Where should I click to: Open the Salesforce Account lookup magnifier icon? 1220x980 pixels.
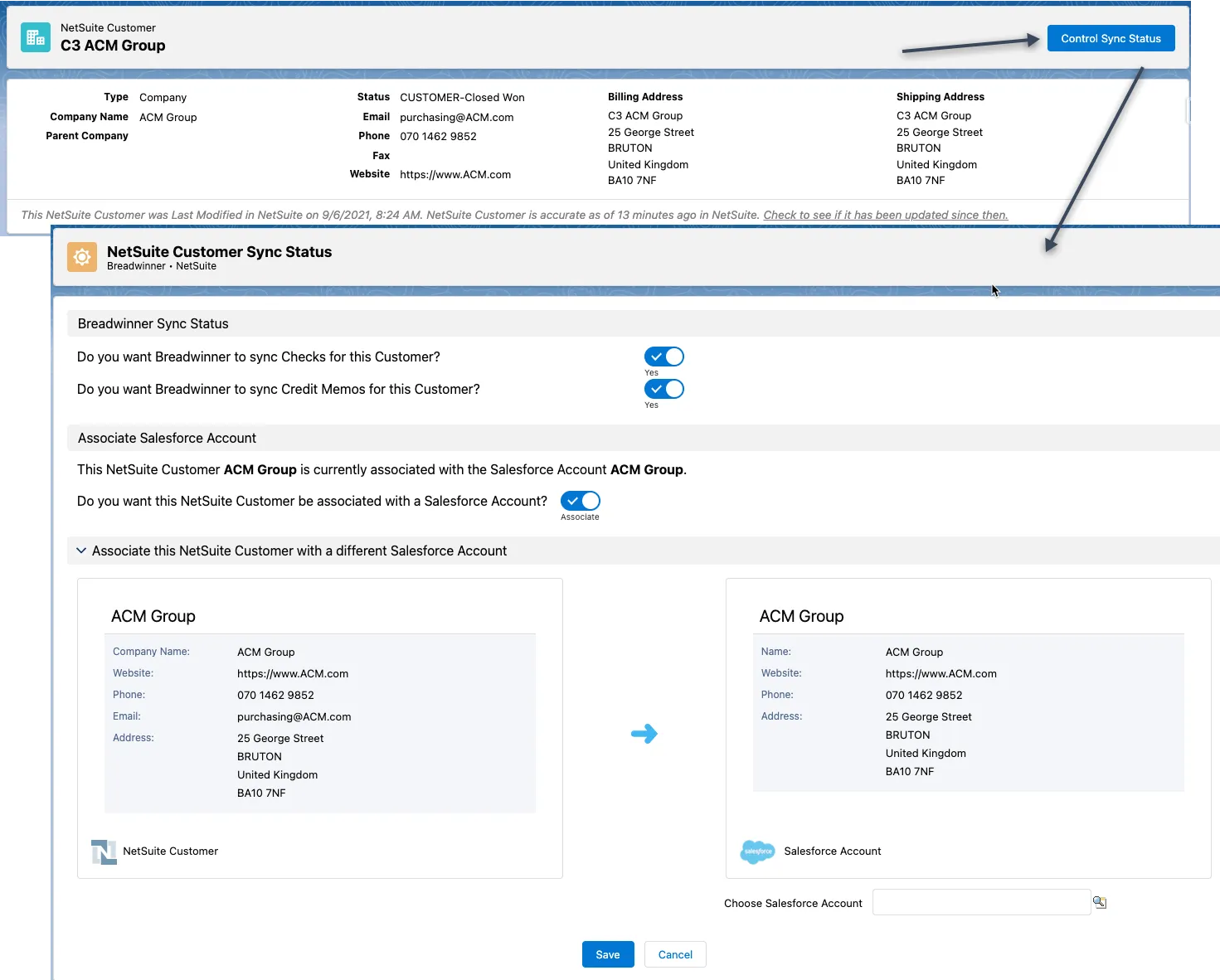click(1100, 902)
